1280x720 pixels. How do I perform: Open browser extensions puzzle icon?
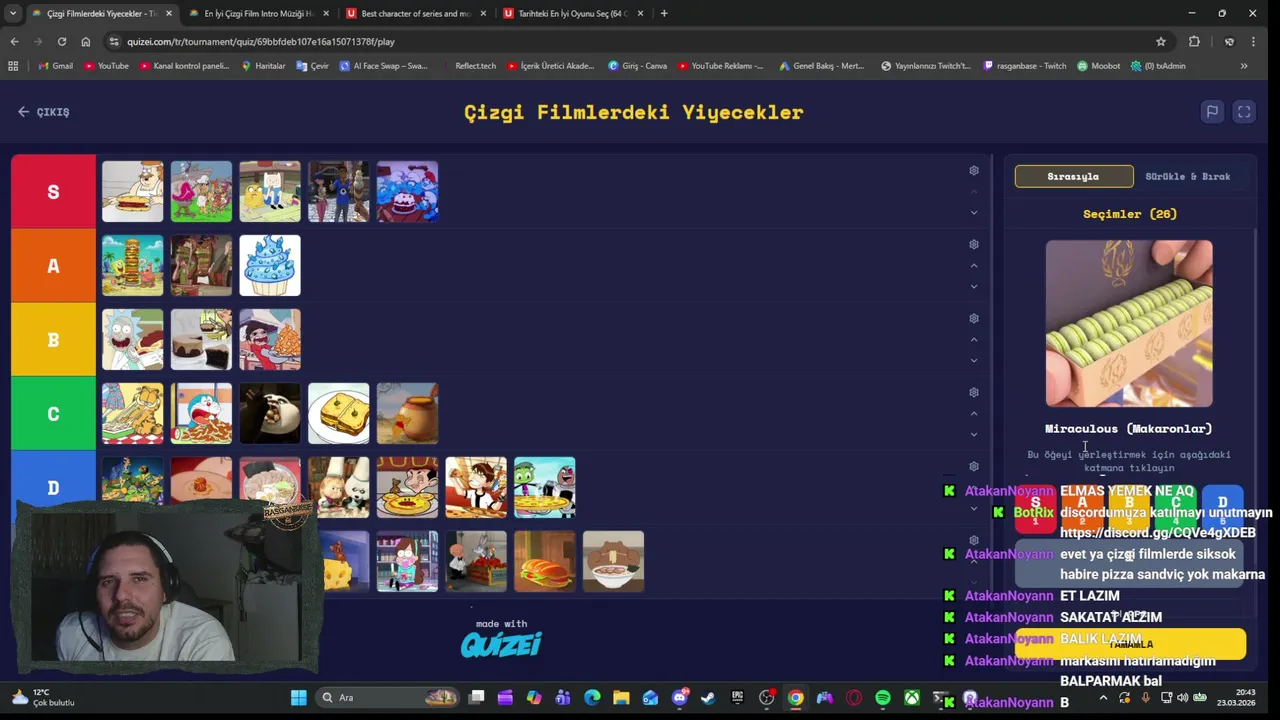coord(1194,42)
